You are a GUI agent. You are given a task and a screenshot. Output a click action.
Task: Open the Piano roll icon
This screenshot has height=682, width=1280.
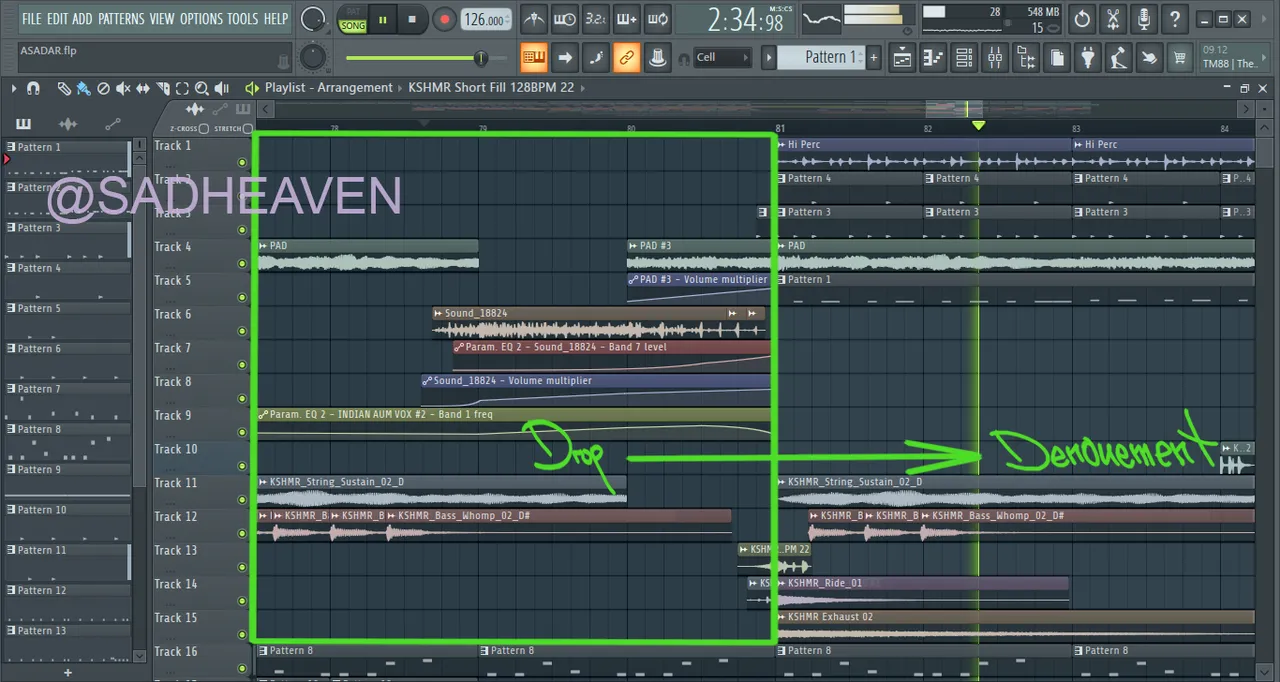(933, 58)
